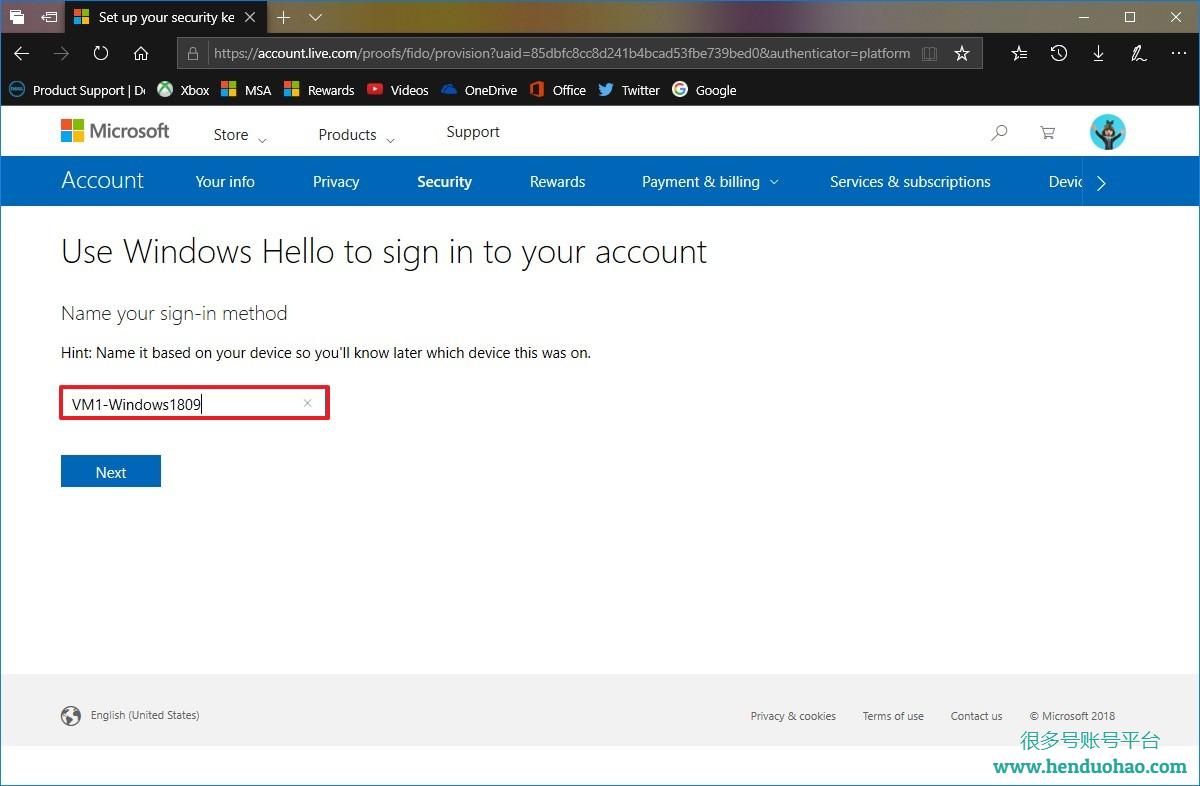
Task: Open a new tab with plus button
Action: [284, 17]
